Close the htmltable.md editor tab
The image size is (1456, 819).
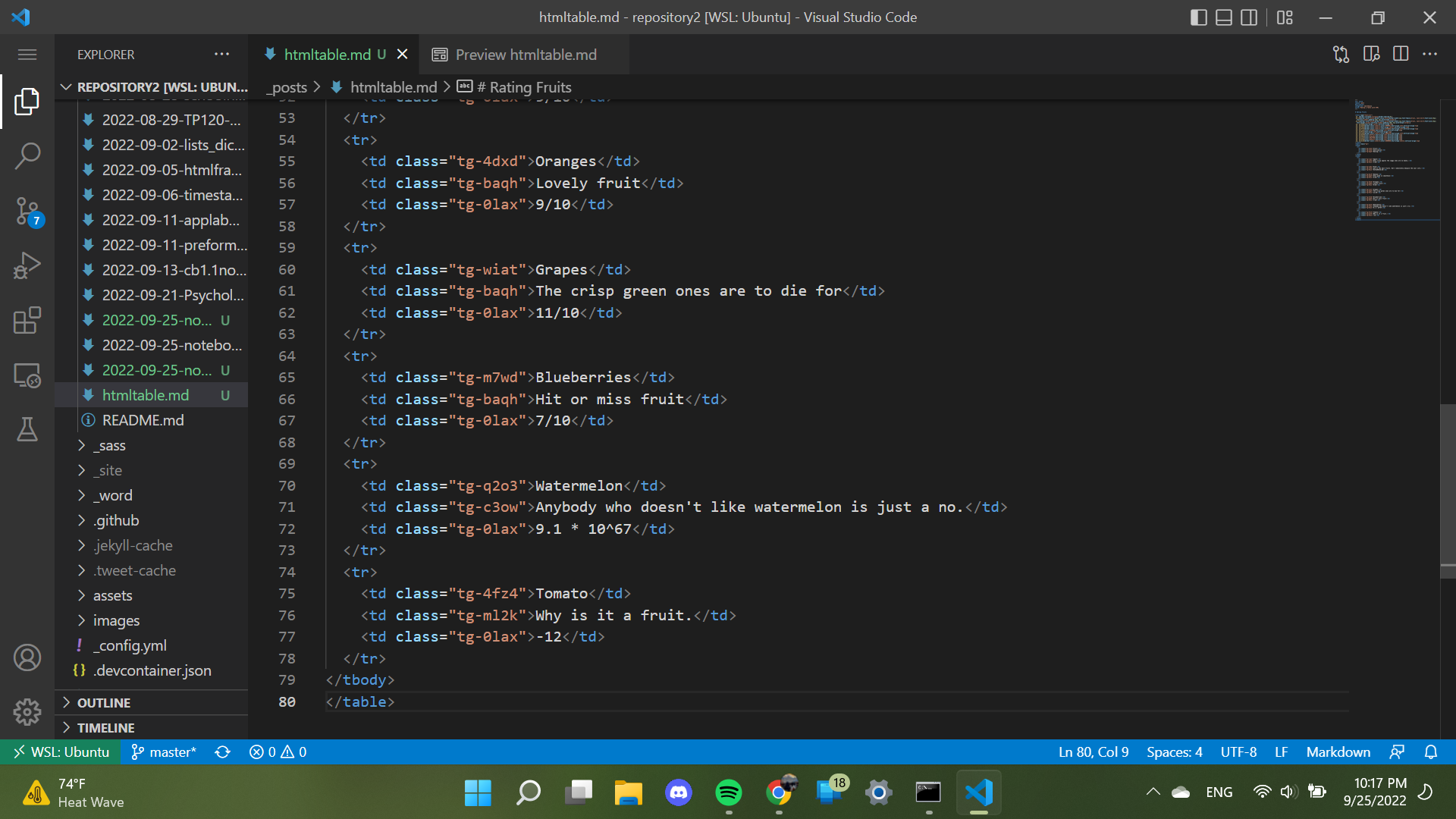pyautogui.click(x=403, y=55)
